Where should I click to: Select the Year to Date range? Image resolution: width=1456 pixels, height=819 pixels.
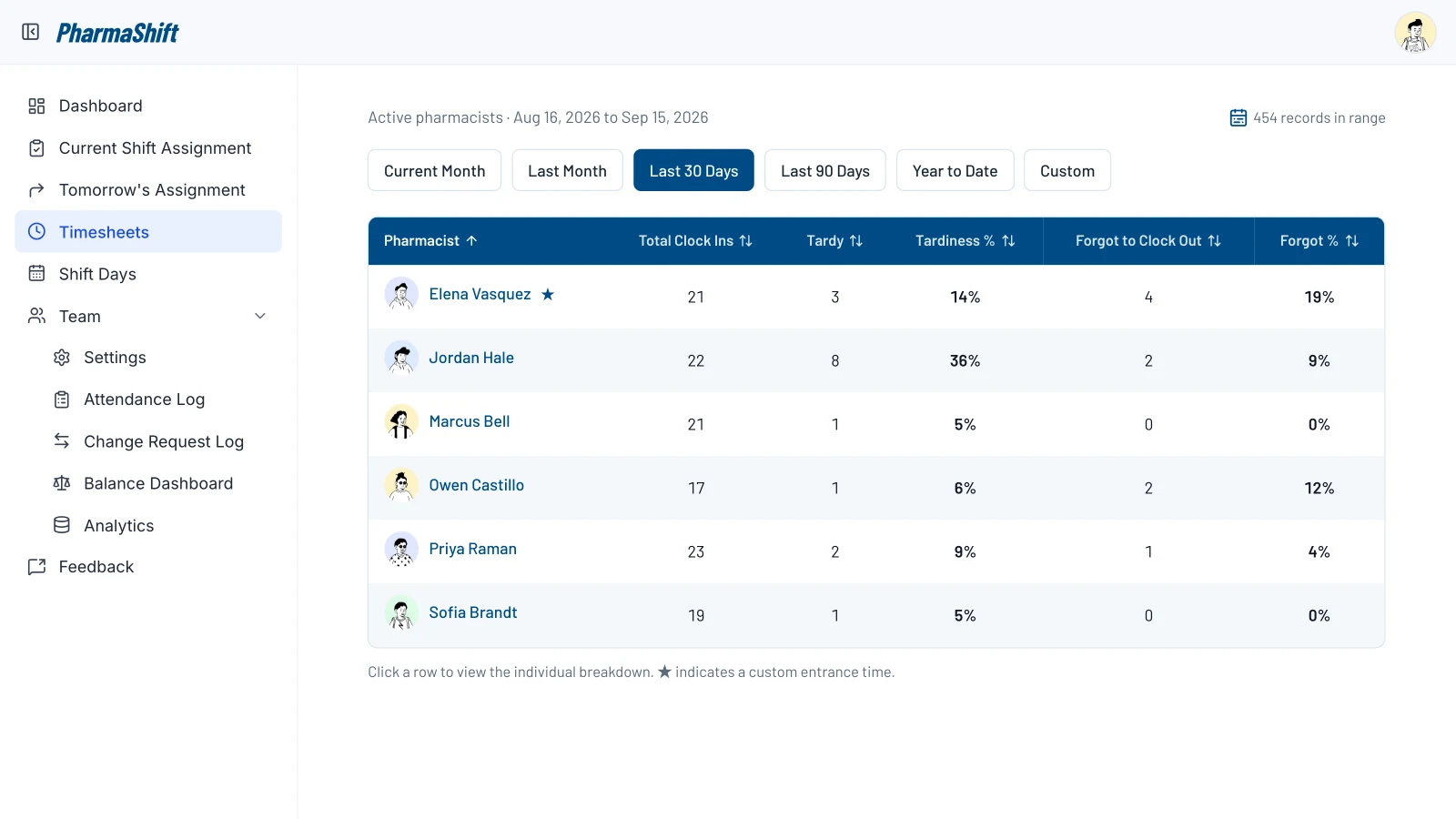pyautogui.click(x=955, y=170)
